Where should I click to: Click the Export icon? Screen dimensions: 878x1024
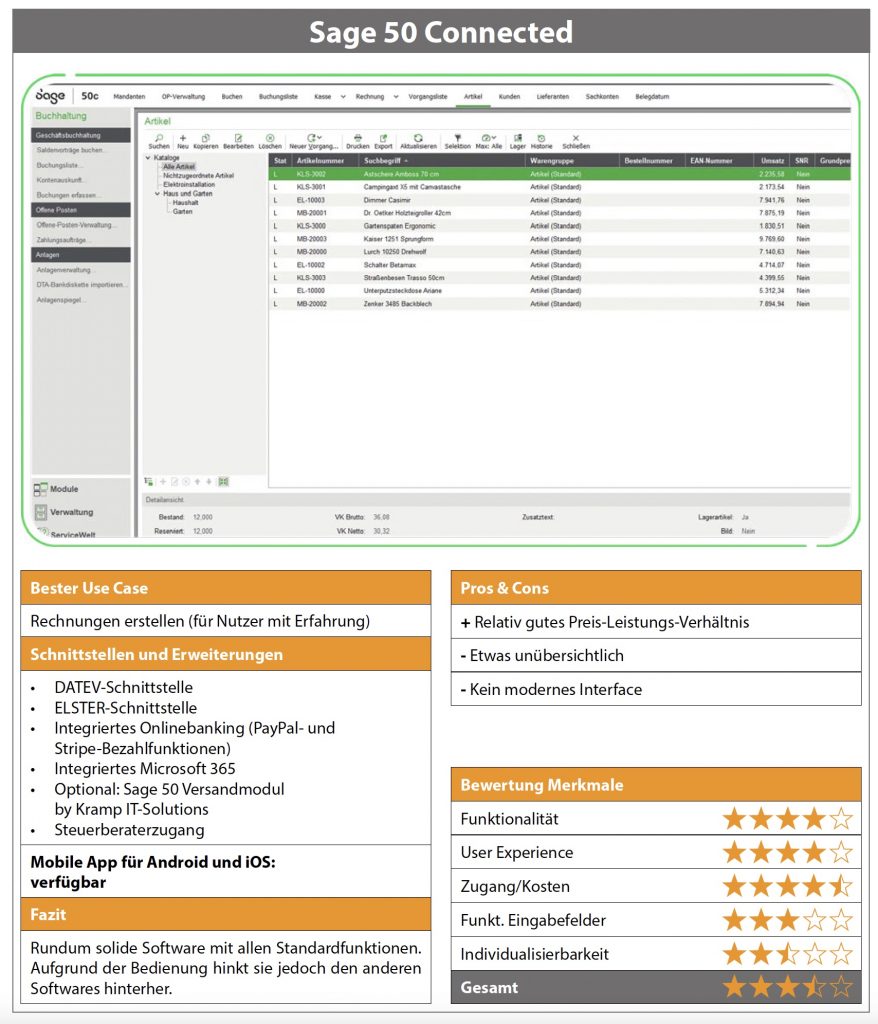point(383,138)
